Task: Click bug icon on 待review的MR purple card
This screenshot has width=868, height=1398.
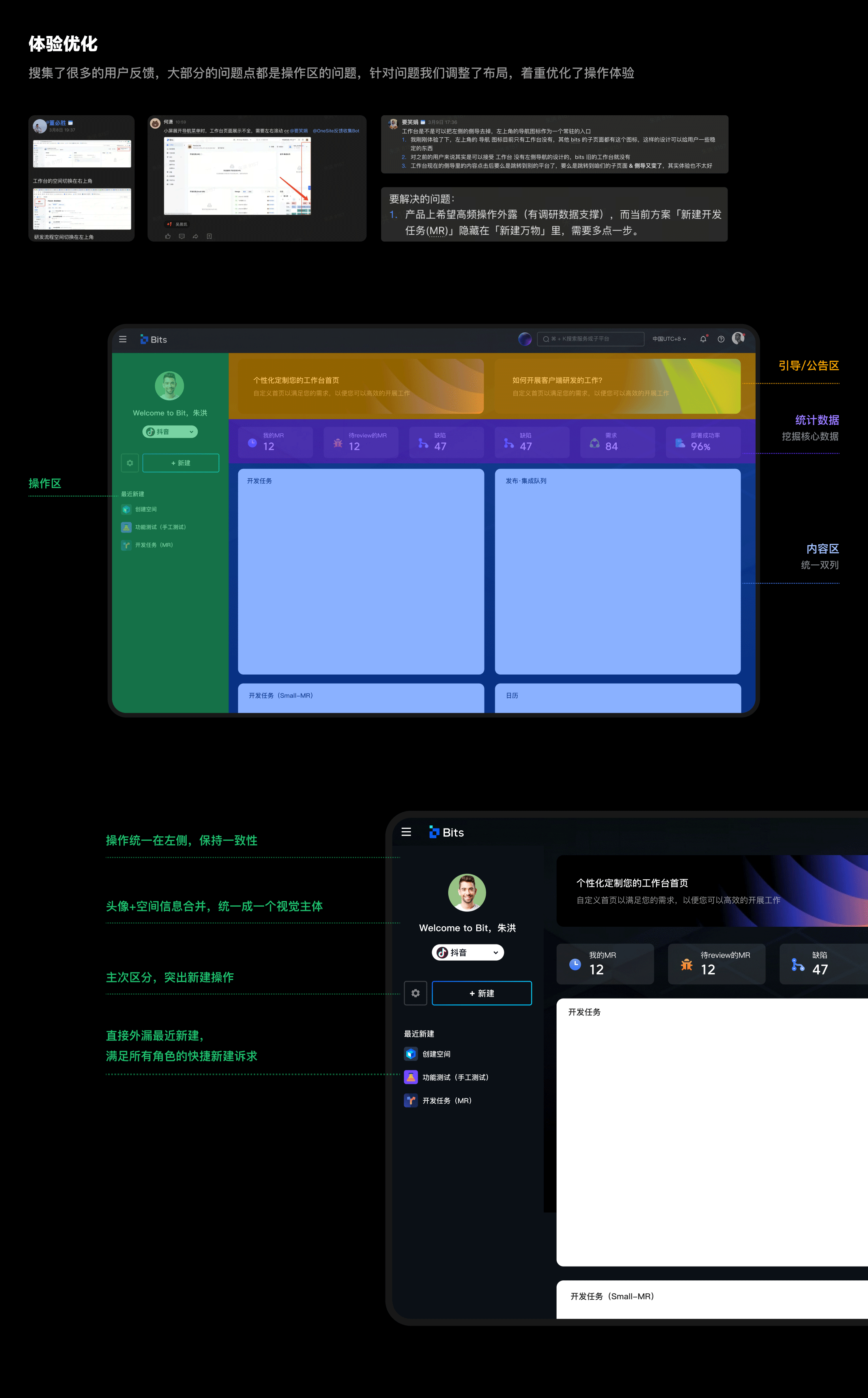Action: (338, 443)
